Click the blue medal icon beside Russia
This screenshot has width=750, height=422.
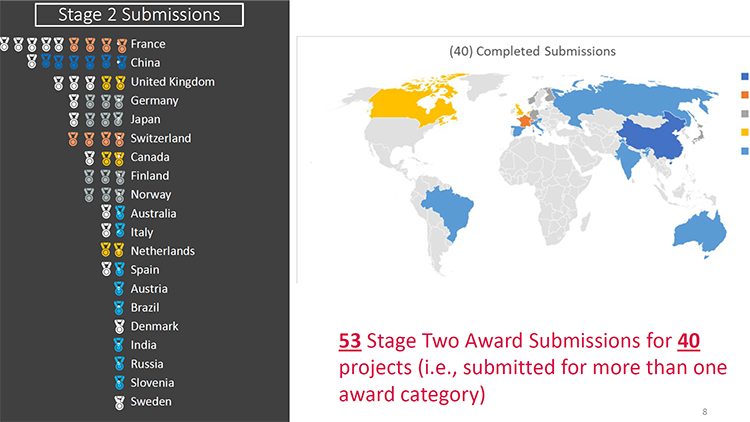pyautogui.click(x=119, y=364)
